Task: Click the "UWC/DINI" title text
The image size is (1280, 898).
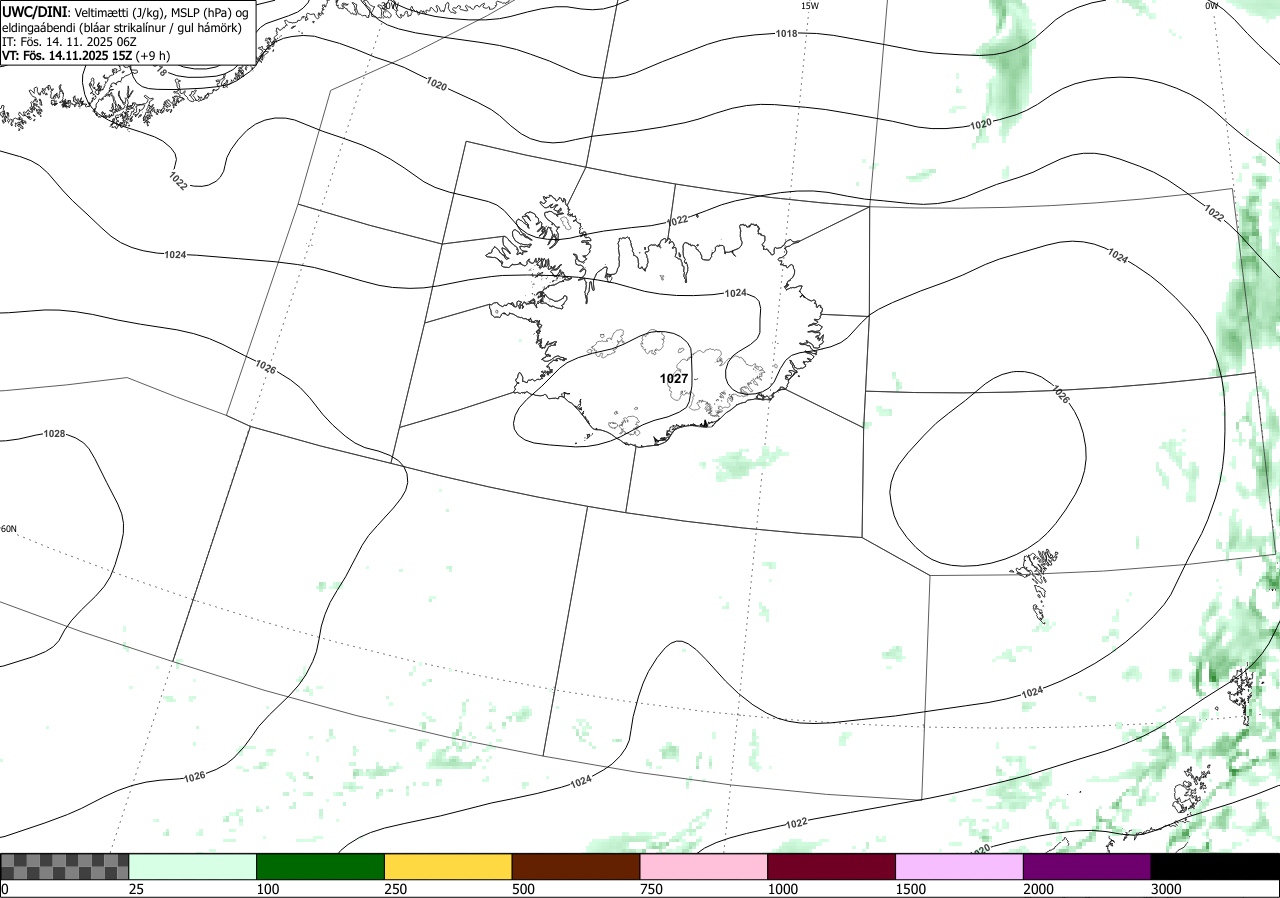Action: [x=35, y=11]
